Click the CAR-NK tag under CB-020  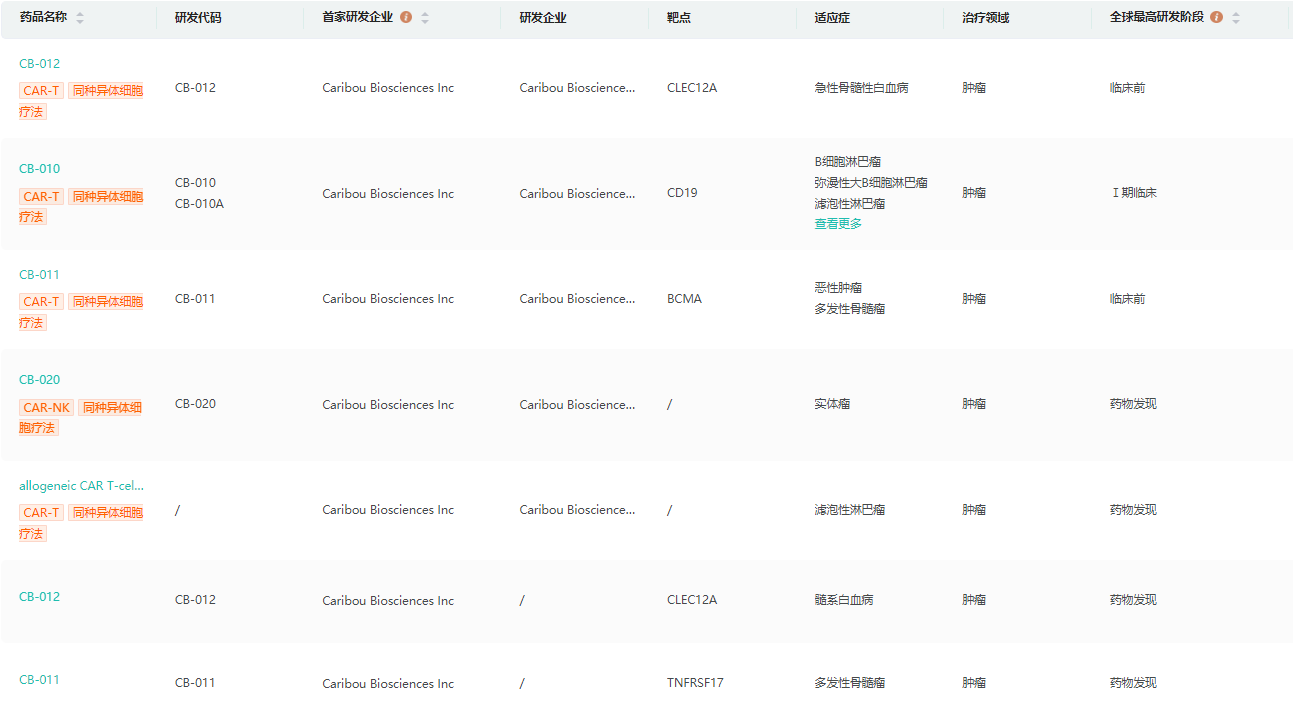point(46,407)
